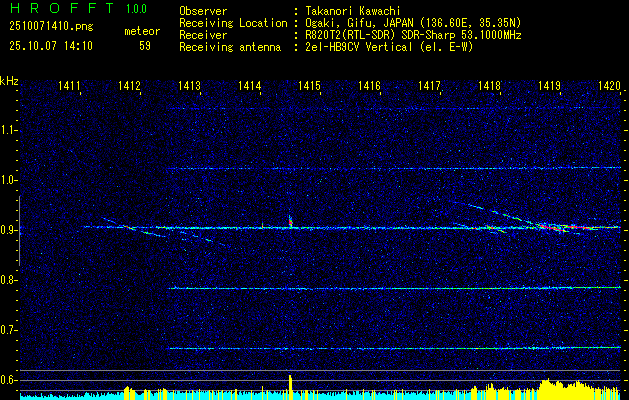629x400 pixels.
Task: Click the 1414 time axis marker
Action: [249, 85]
